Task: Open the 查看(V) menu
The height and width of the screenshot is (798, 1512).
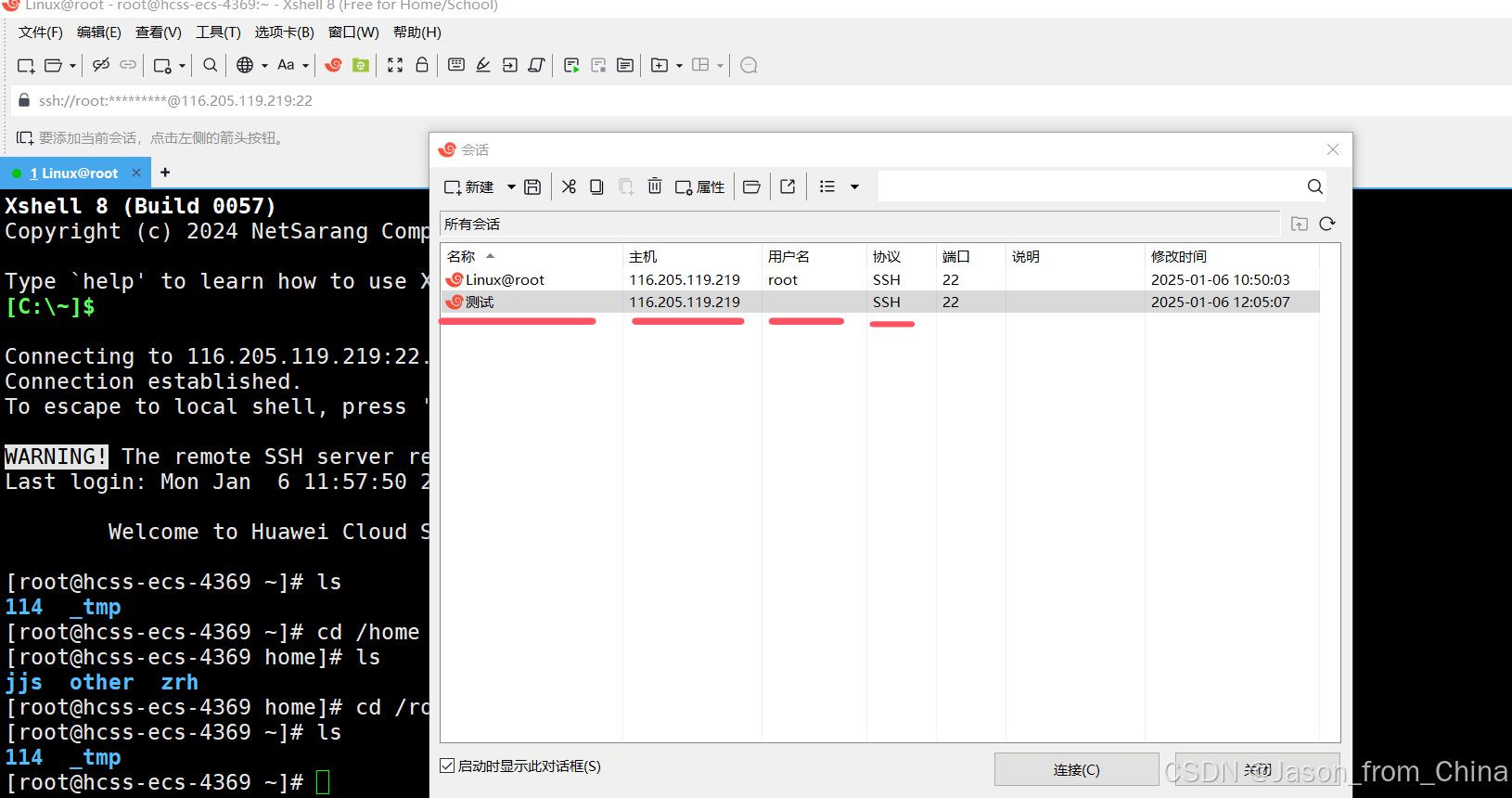Action: pos(159,32)
